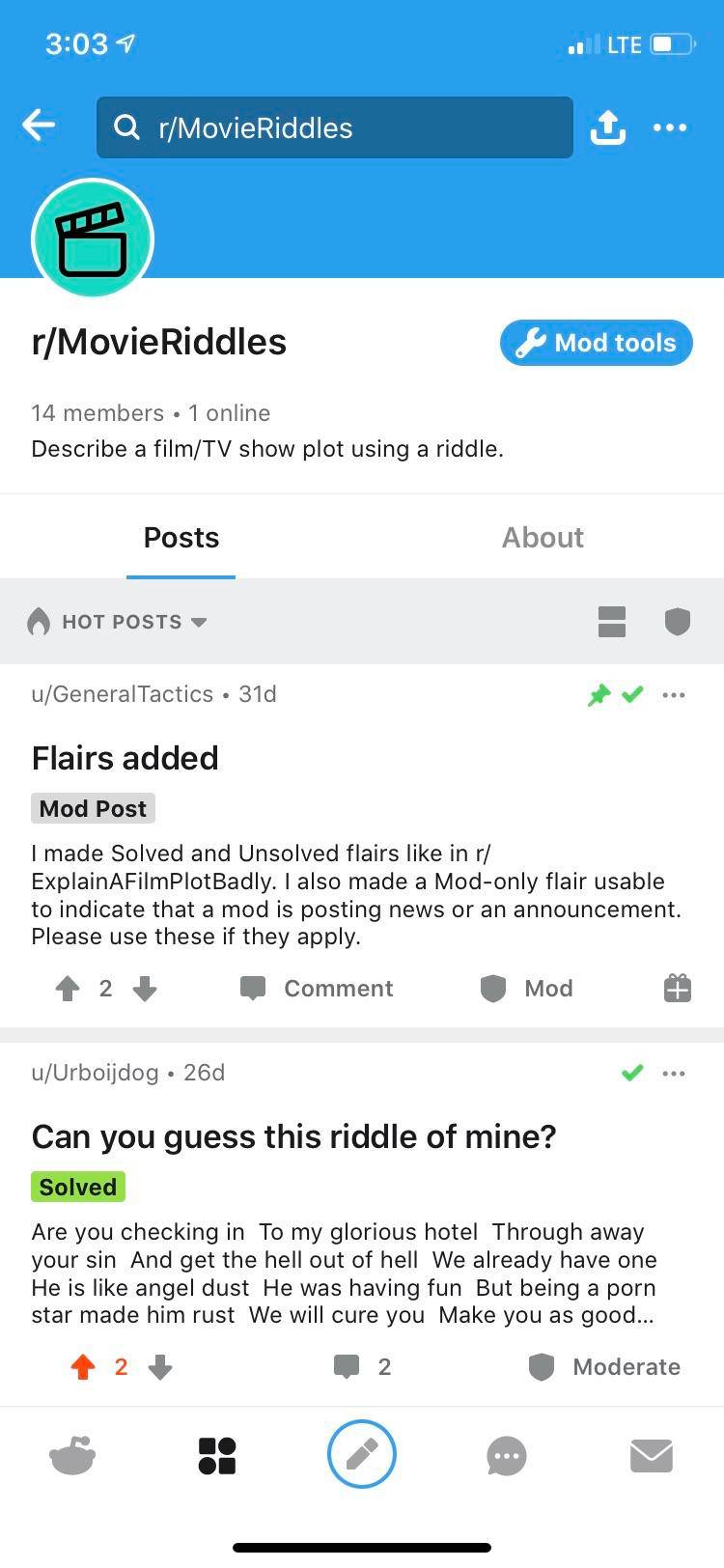Open chat from the bottom navigation

pos(506,1455)
